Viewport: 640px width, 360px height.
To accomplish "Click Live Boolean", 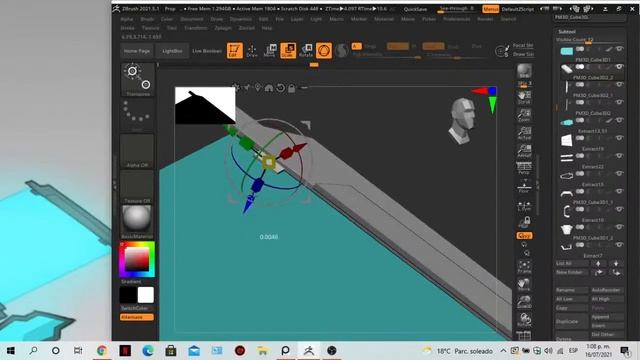I will click(207, 51).
